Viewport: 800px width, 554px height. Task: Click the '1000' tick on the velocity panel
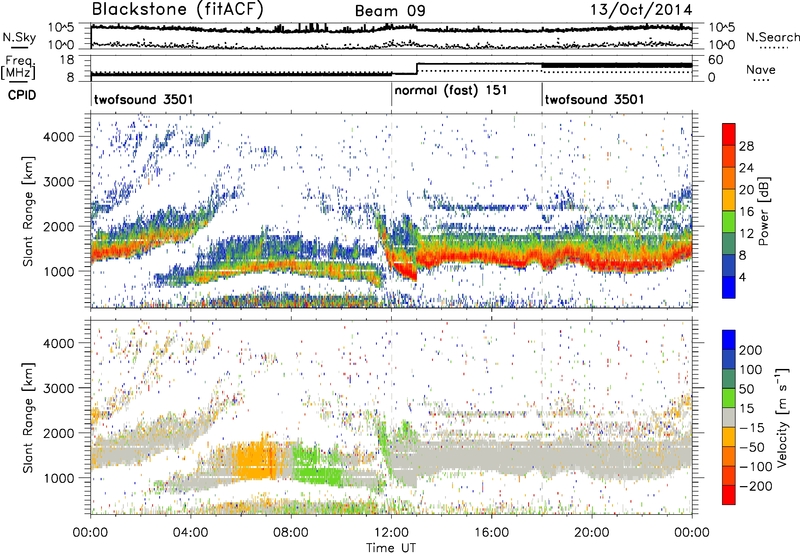58,478
